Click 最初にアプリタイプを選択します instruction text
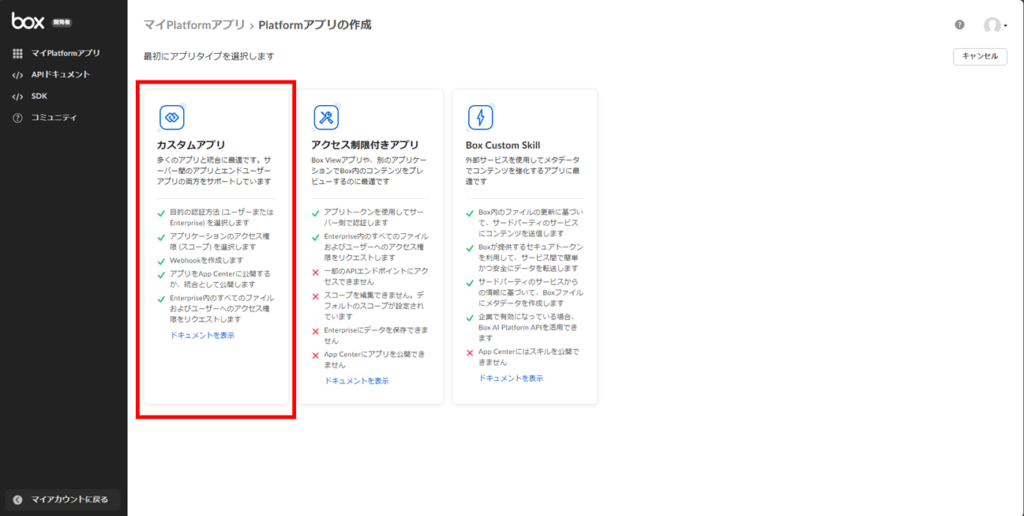The height and width of the screenshot is (516, 1024). (x=209, y=56)
